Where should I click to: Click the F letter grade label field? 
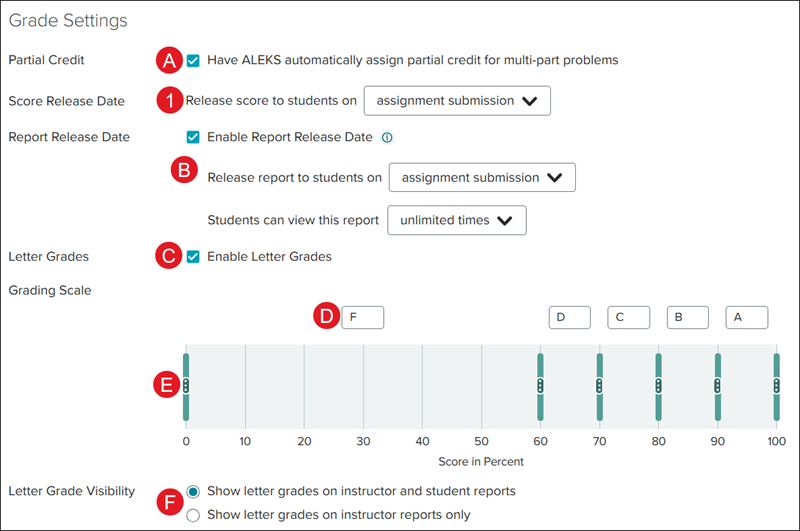(x=362, y=317)
